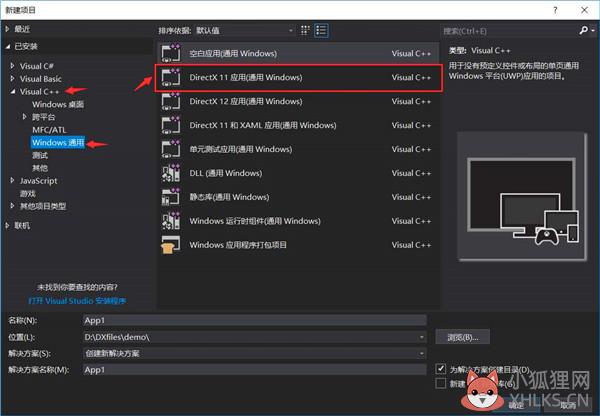
Task: Click the 静态库(通用 Windows) template icon
Action: (x=171, y=197)
